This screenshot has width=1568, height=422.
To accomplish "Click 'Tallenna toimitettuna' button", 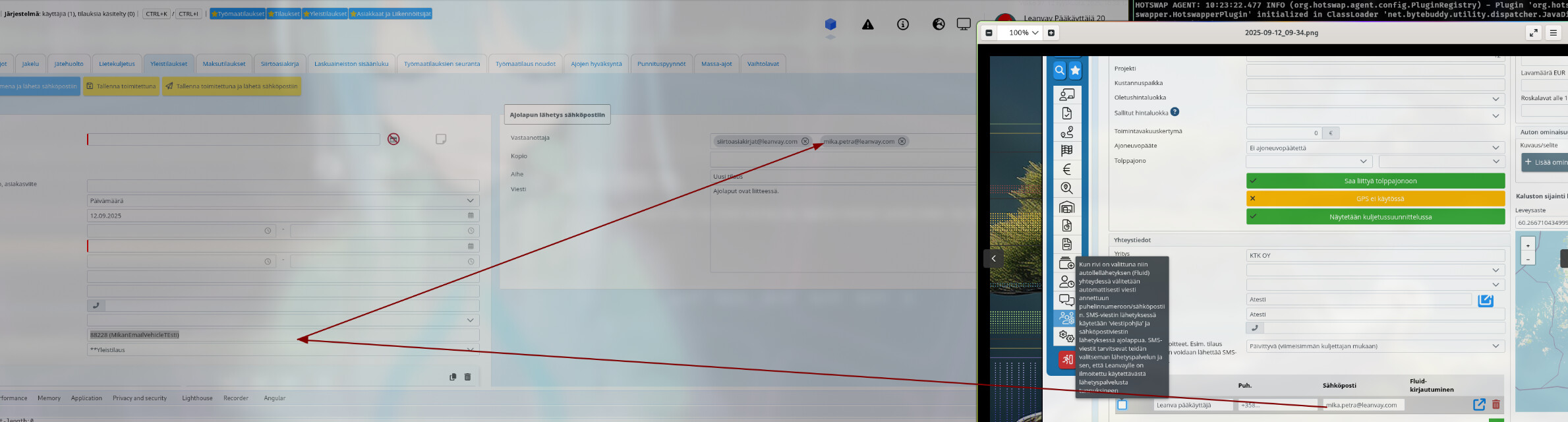I will point(121,86).
